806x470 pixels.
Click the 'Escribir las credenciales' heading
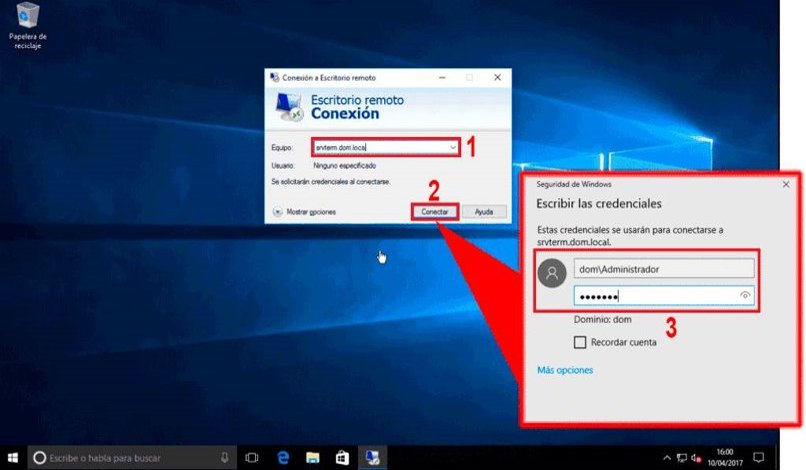coord(599,204)
